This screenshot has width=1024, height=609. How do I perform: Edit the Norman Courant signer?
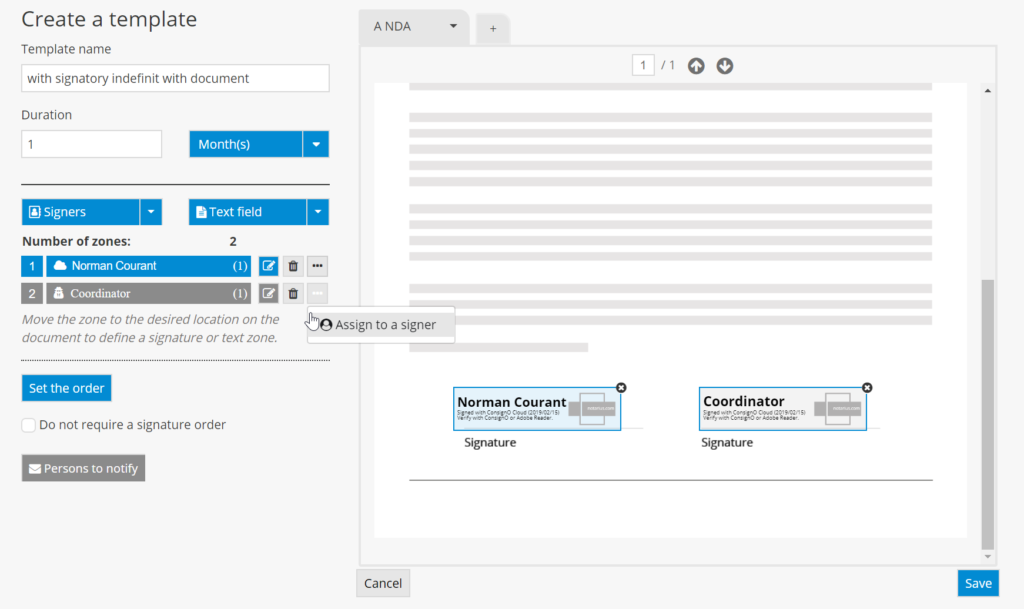tap(268, 266)
